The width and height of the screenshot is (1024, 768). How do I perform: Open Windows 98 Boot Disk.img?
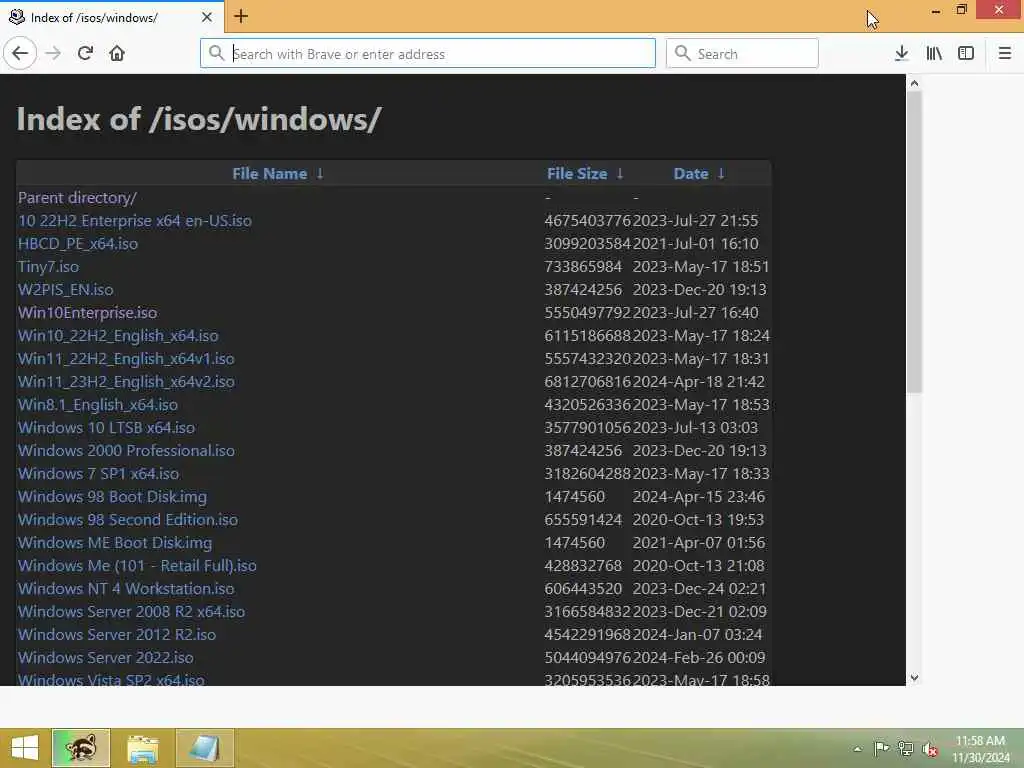tap(112, 496)
